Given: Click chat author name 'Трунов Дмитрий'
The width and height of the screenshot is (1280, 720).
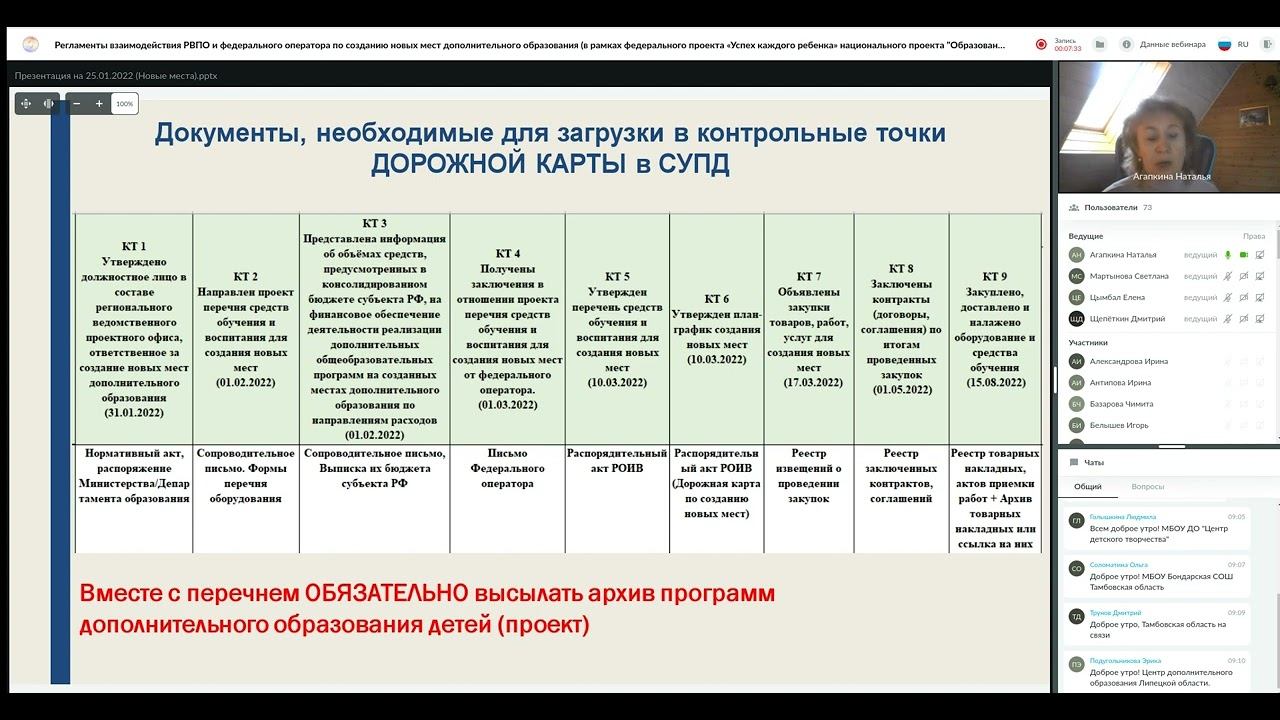Looking at the screenshot, I should coord(1115,613).
